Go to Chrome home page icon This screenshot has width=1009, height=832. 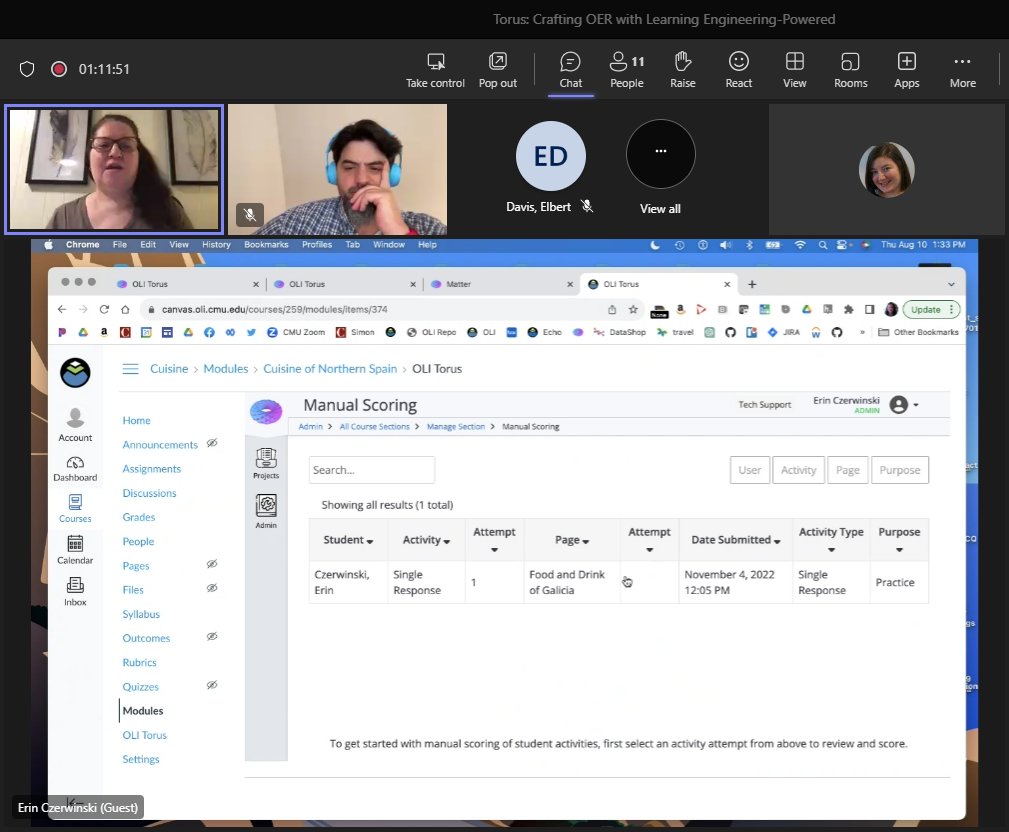(125, 310)
